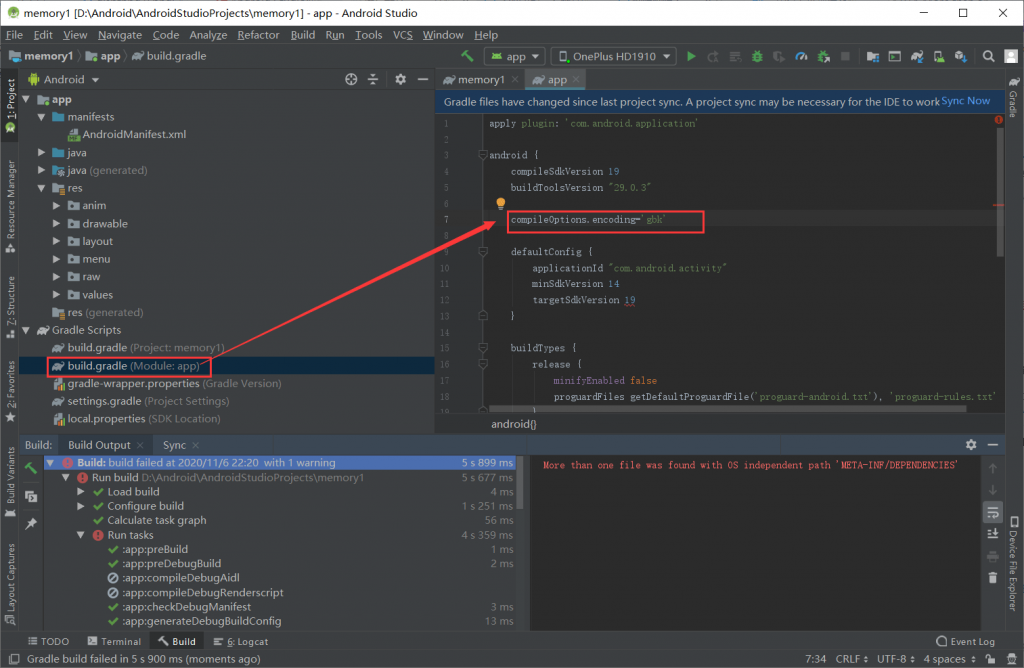This screenshot has height=668, width=1024.
Task: Open the File menu
Action: [x=14, y=35]
